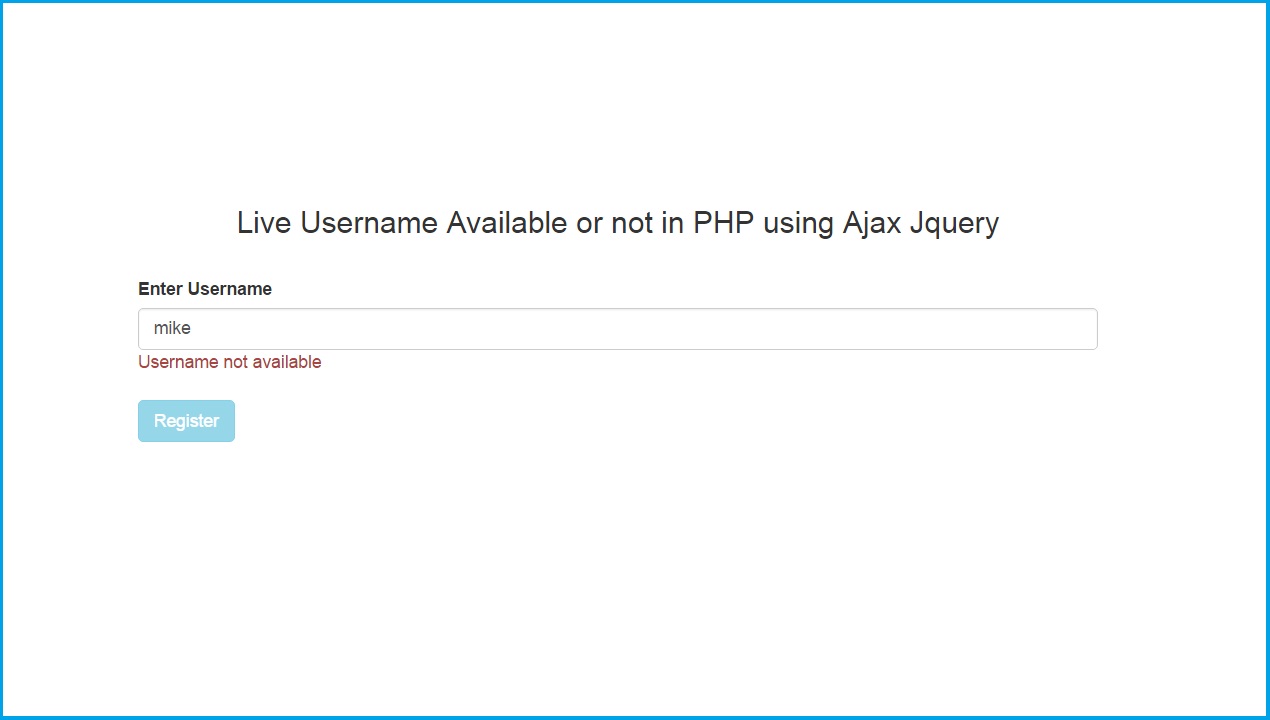The height and width of the screenshot is (720, 1270).
Task: Click the word "Ajax" in the heading
Action: pos(872,222)
